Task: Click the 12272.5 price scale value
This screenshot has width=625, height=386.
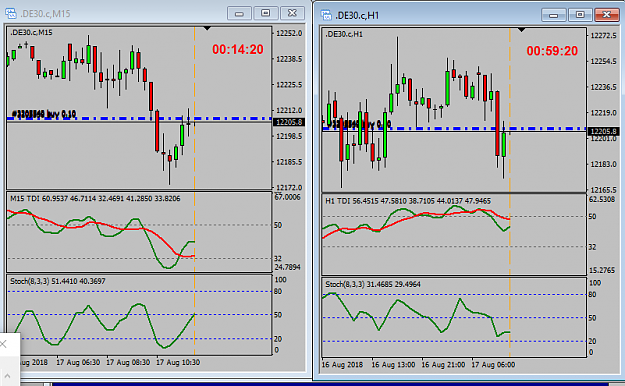Action: (x=603, y=35)
